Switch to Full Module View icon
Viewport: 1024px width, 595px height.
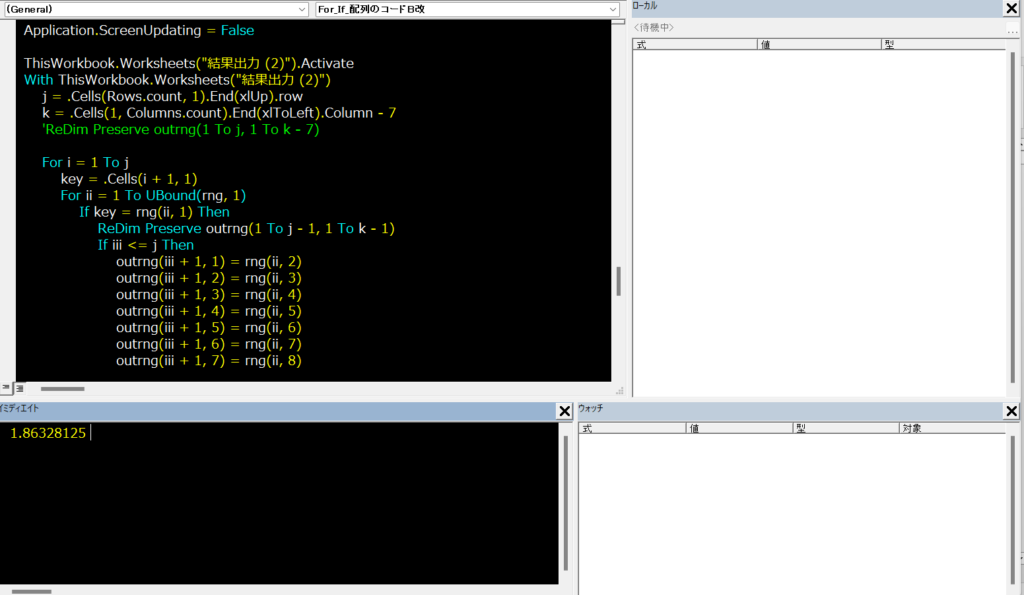[18, 388]
